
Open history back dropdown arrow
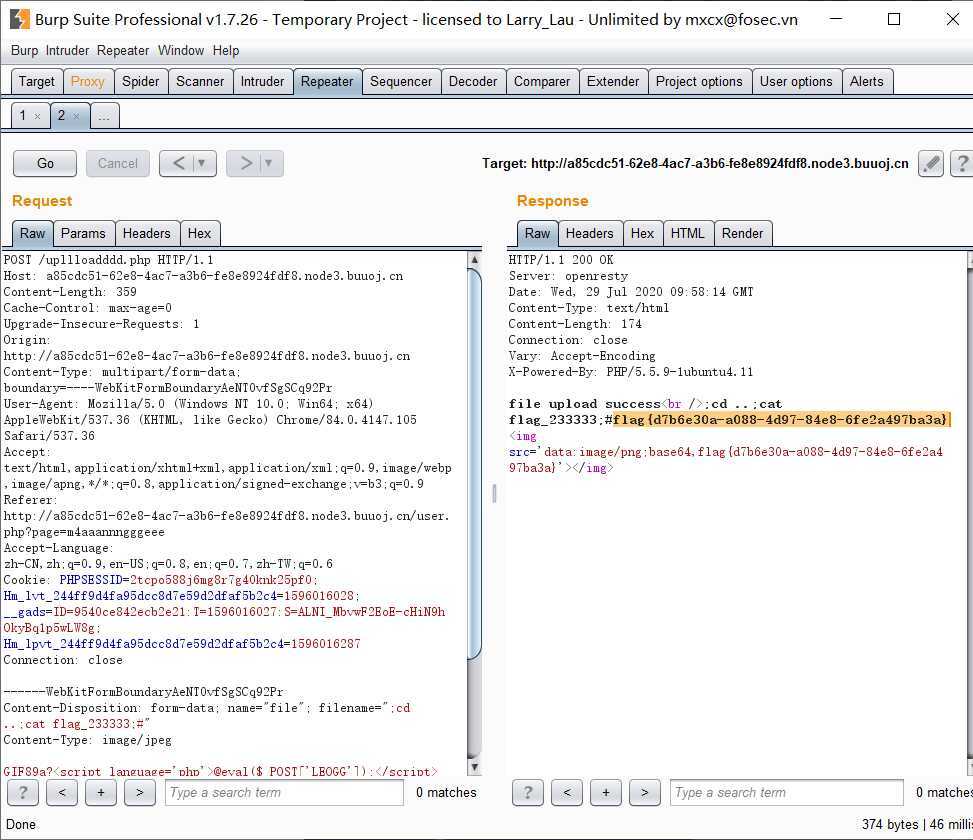201,164
